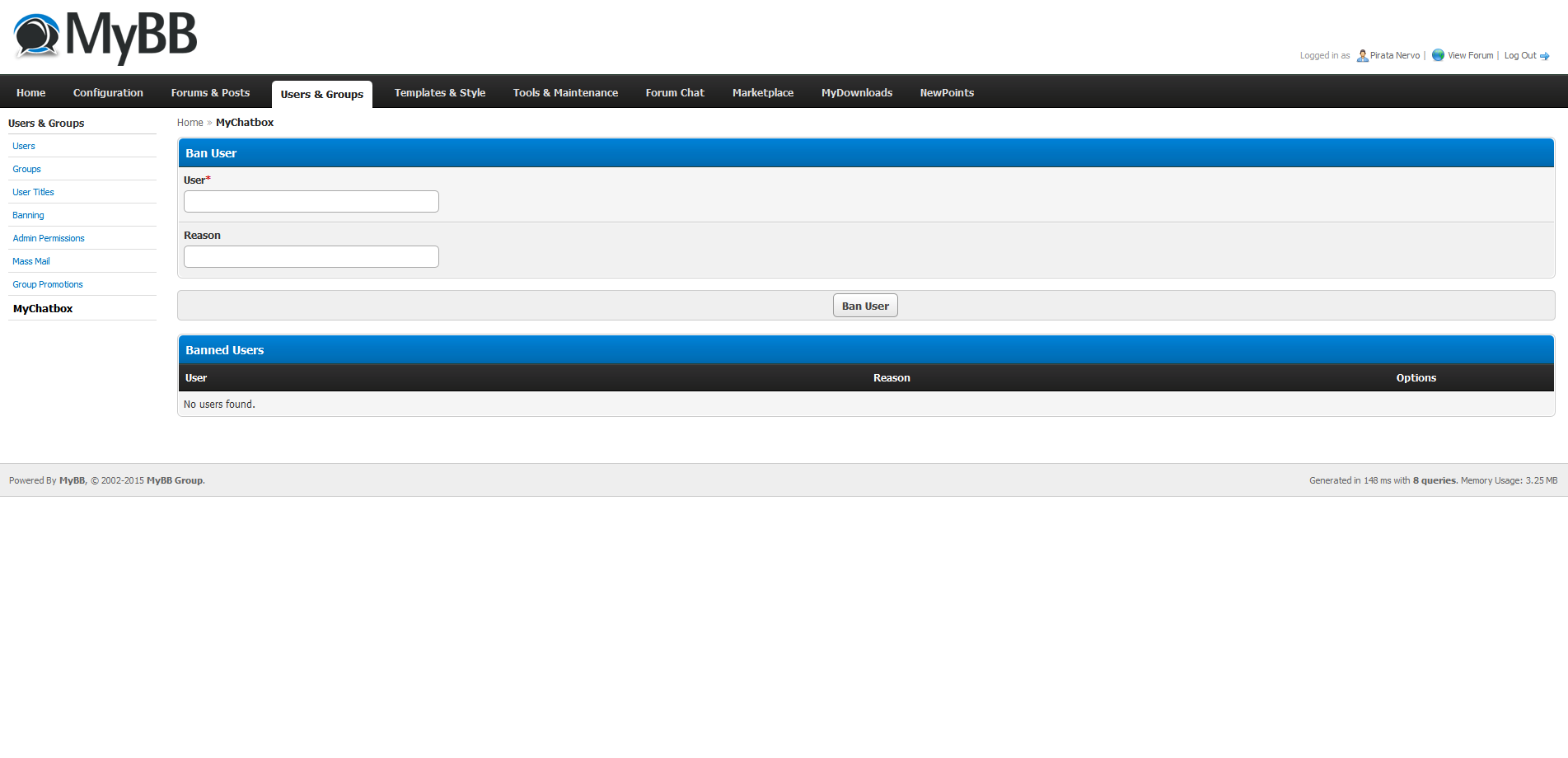The height and width of the screenshot is (758, 1568).
Task: Click the Options column header
Action: [x=1416, y=378]
